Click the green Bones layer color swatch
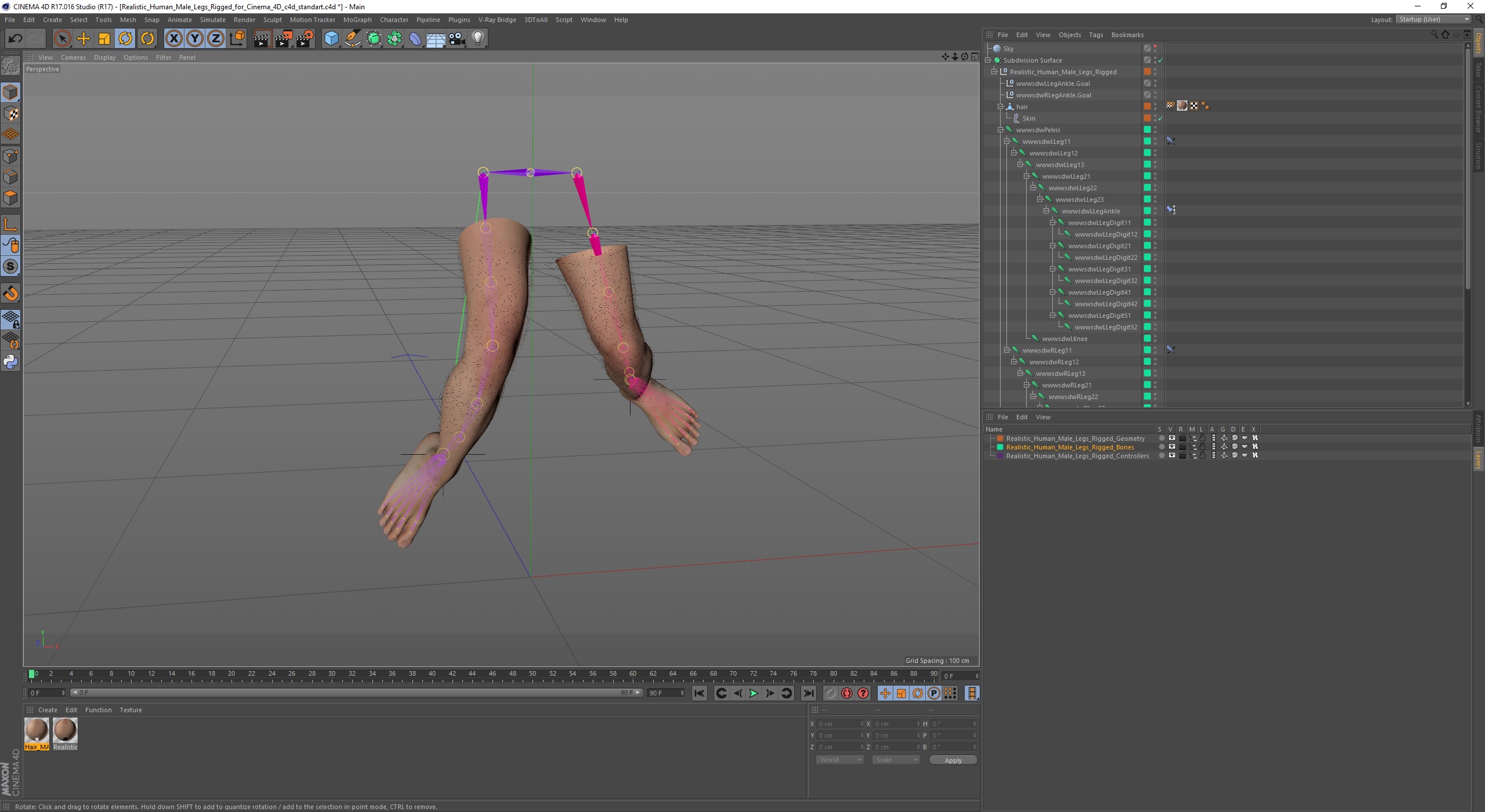1485x812 pixels. (1000, 447)
